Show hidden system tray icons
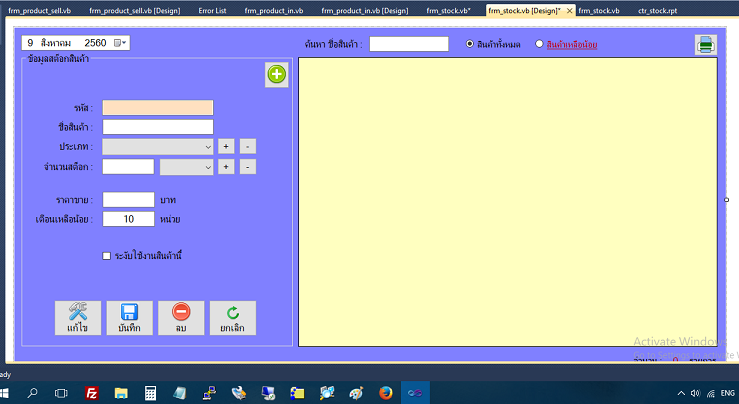Image resolution: width=739 pixels, height=404 pixels. (681, 393)
